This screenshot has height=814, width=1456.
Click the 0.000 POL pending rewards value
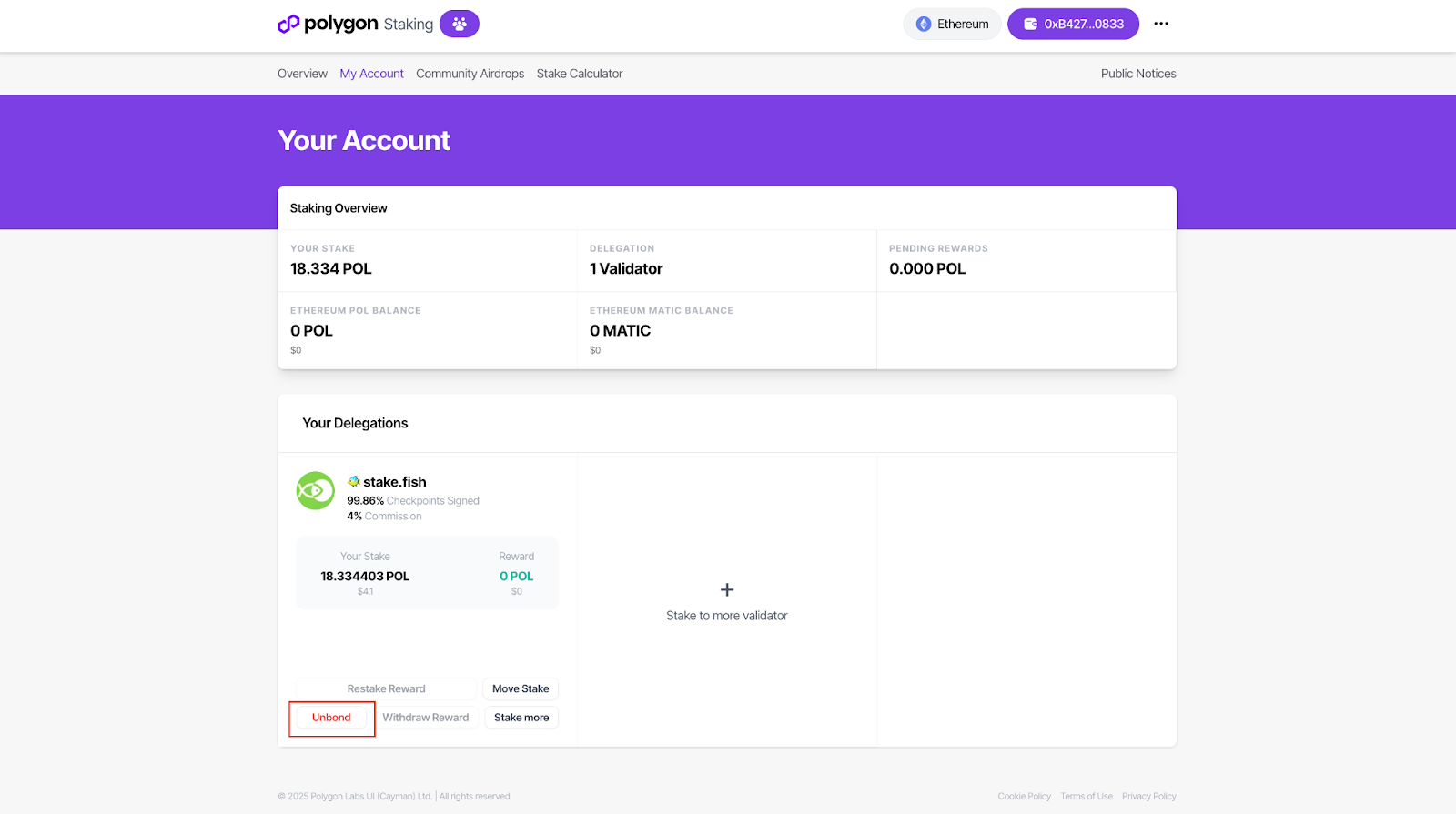click(x=927, y=269)
